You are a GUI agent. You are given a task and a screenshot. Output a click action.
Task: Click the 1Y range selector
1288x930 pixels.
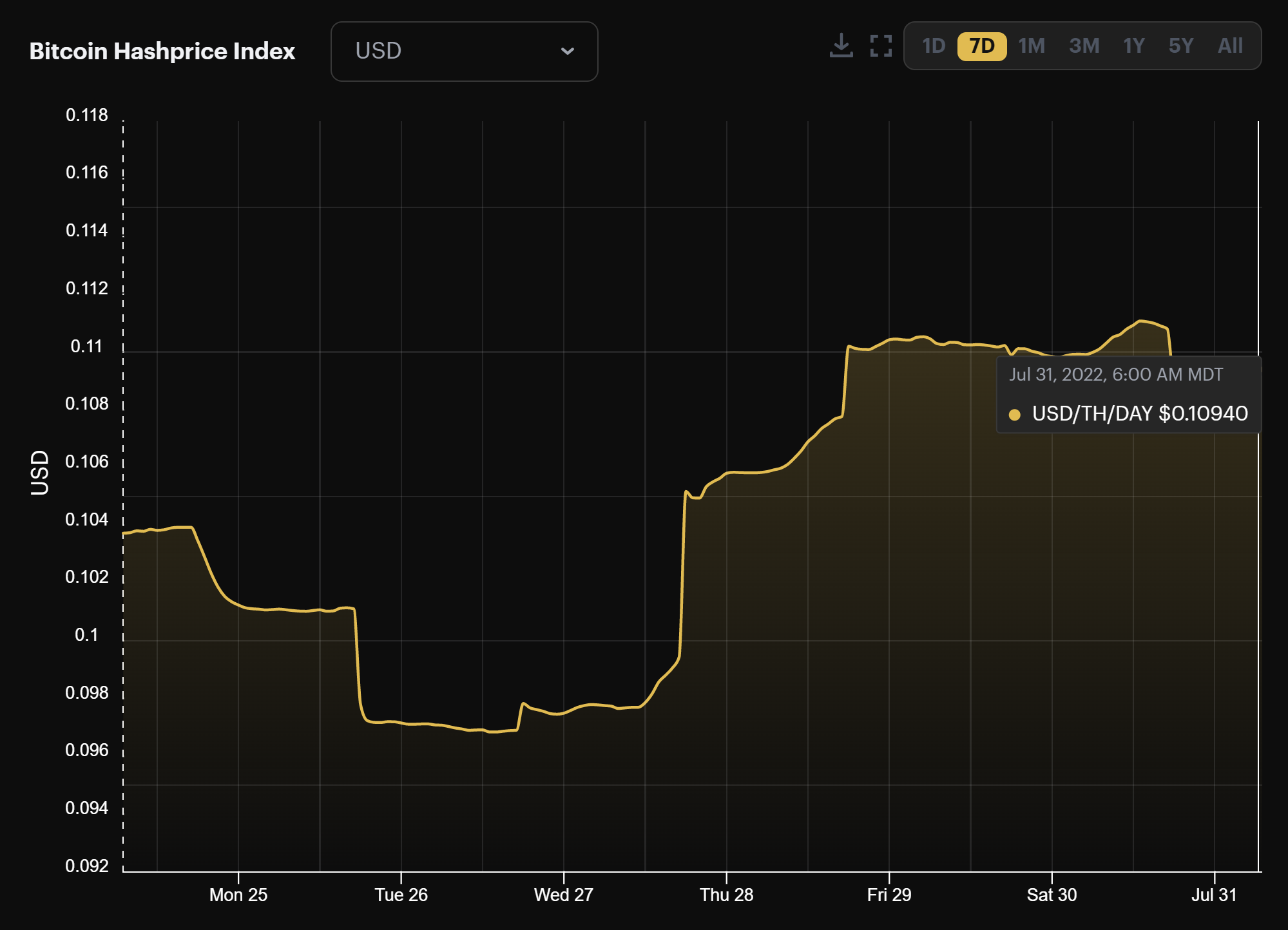[1134, 46]
